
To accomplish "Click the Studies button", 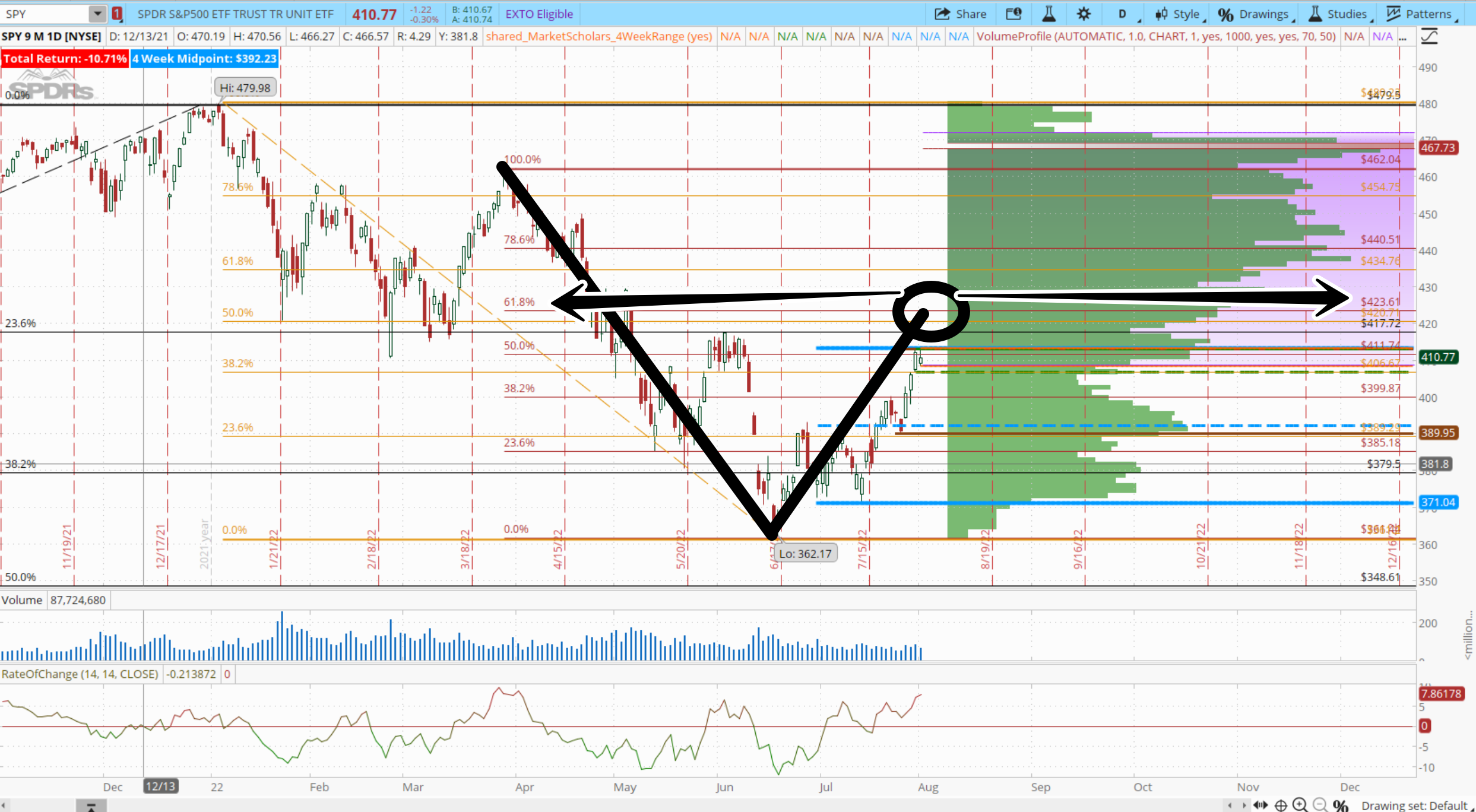I will [x=1339, y=14].
